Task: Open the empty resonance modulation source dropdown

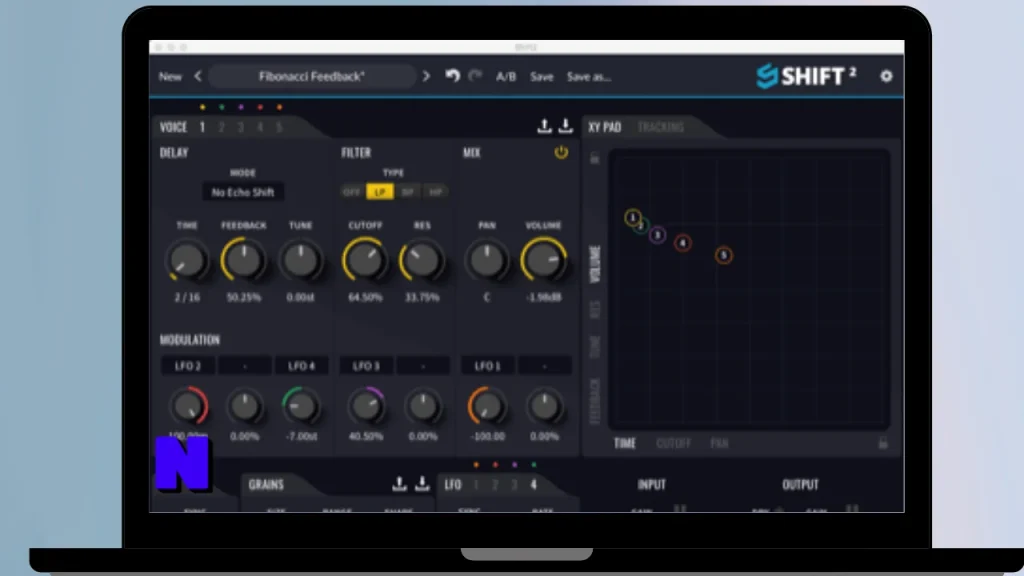Action: click(423, 366)
